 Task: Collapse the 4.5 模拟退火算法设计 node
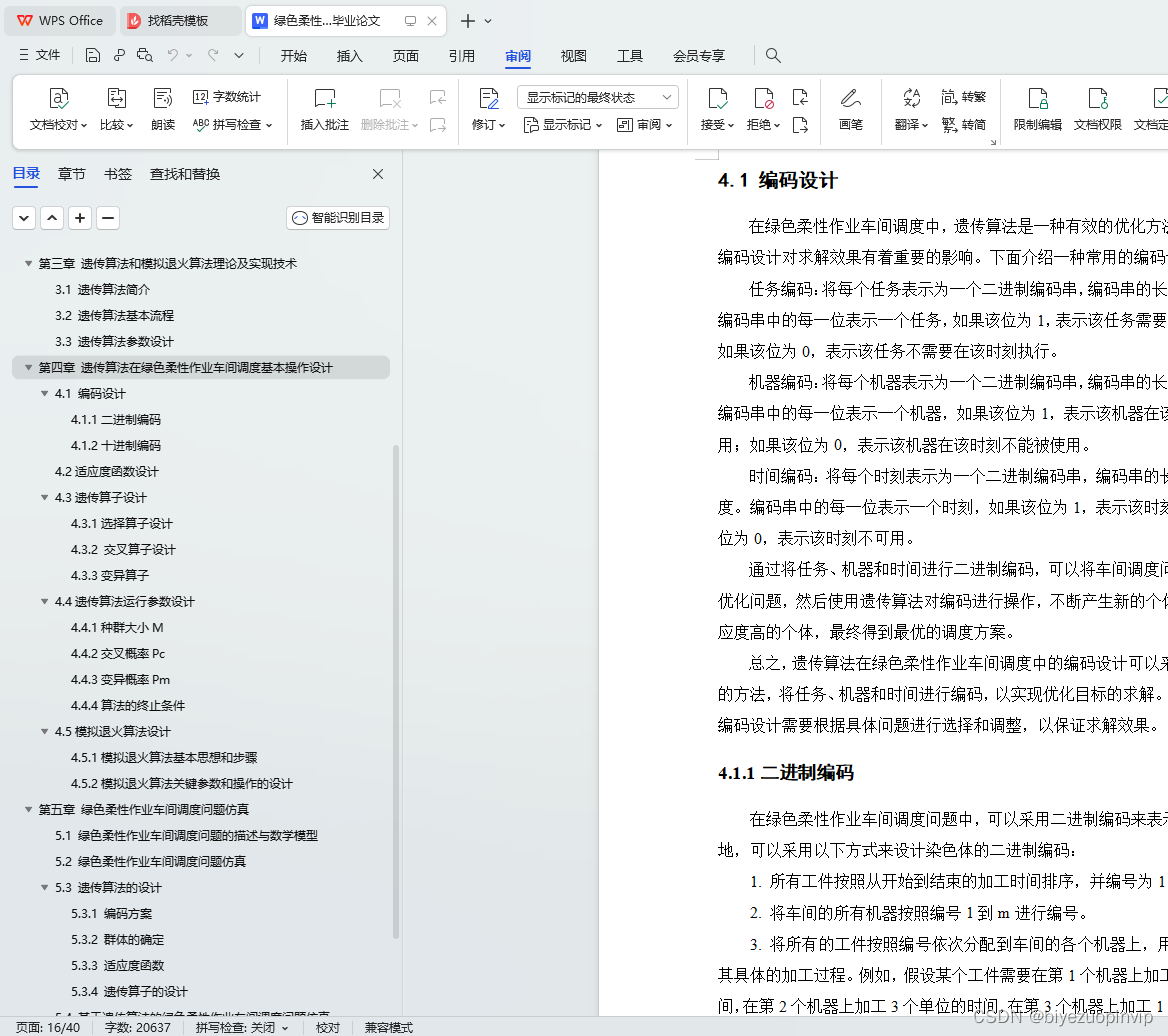pos(45,731)
